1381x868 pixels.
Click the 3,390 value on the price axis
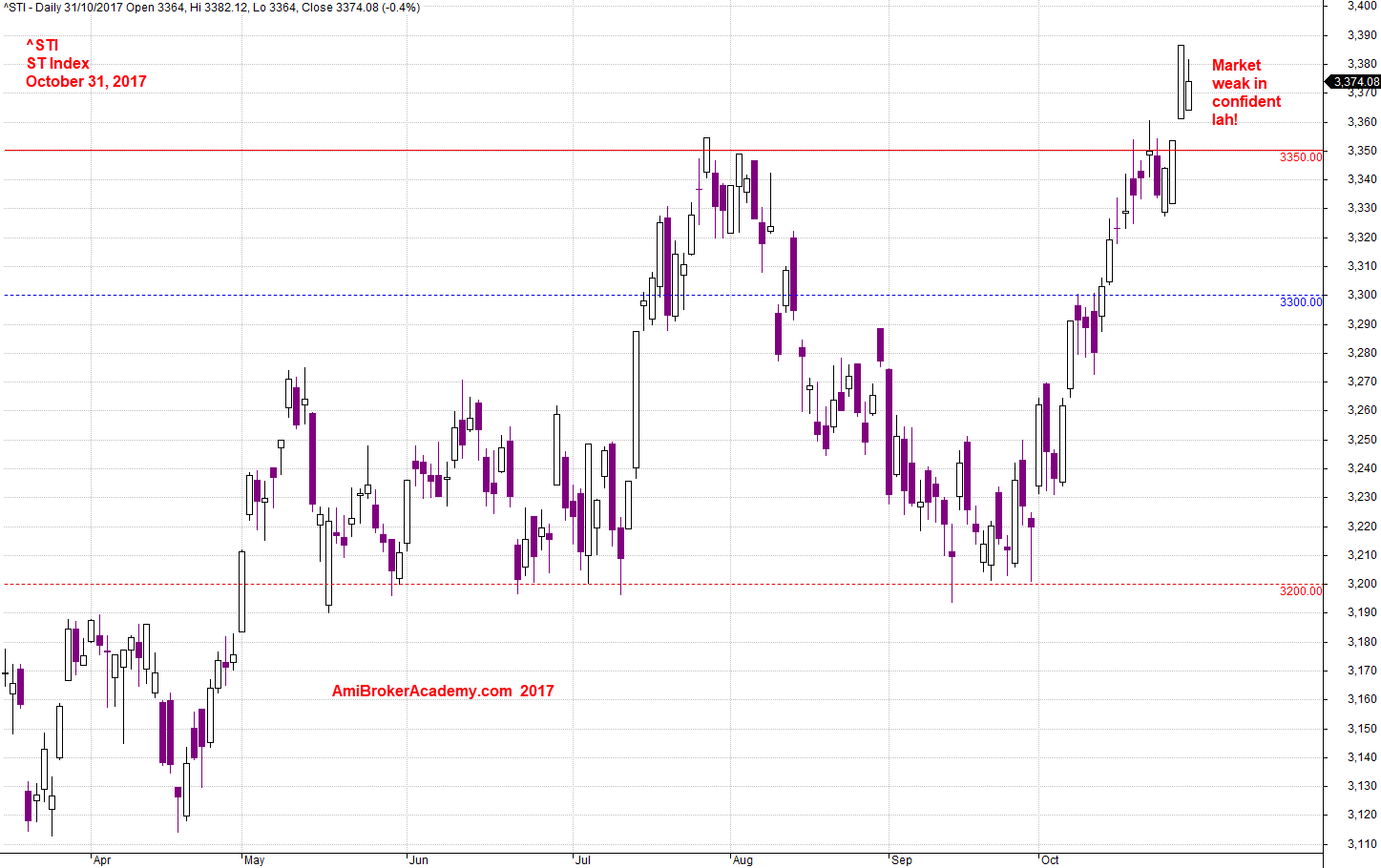click(1362, 35)
